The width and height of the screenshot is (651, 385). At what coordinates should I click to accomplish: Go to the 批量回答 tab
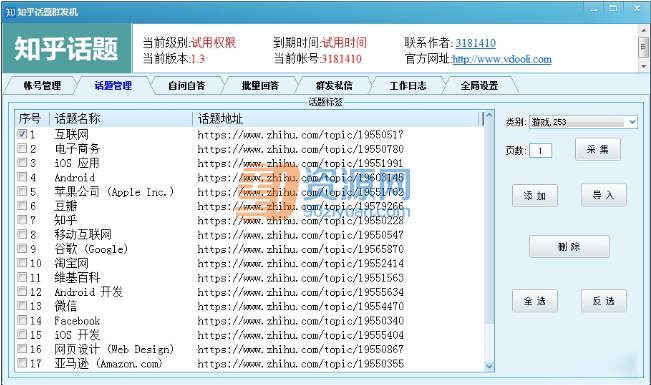point(260,86)
